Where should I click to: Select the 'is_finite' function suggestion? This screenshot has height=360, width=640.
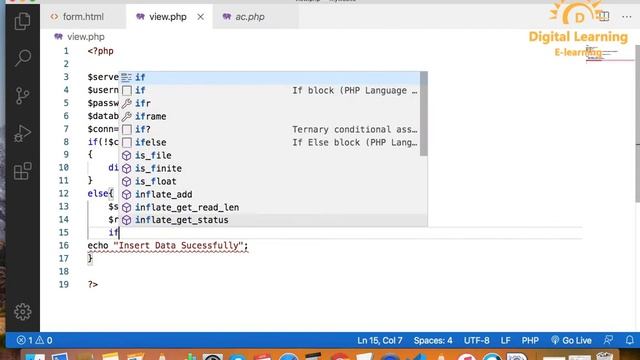click(270, 168)
